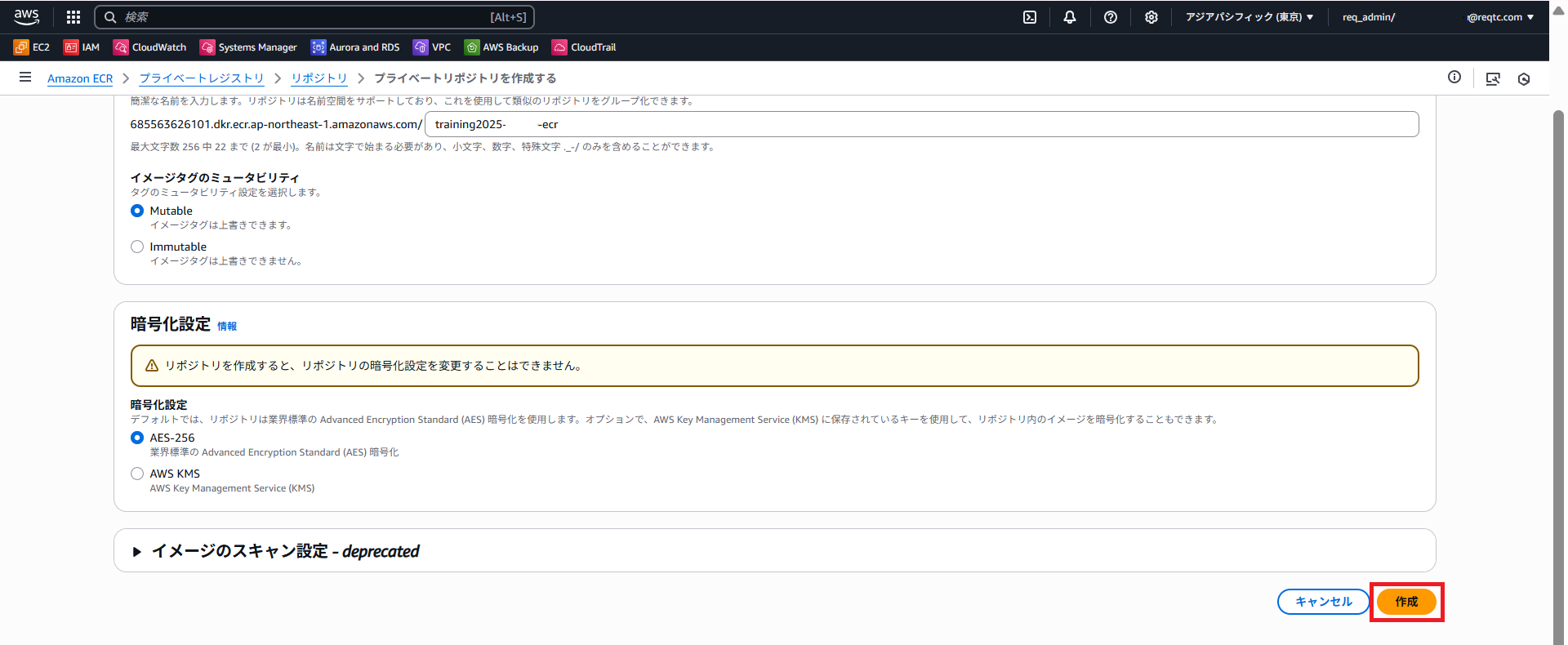Open the screen-with-magnifier icon at top right
This screenshot has height=645, width=1568.
click(x=1493, y=79)
